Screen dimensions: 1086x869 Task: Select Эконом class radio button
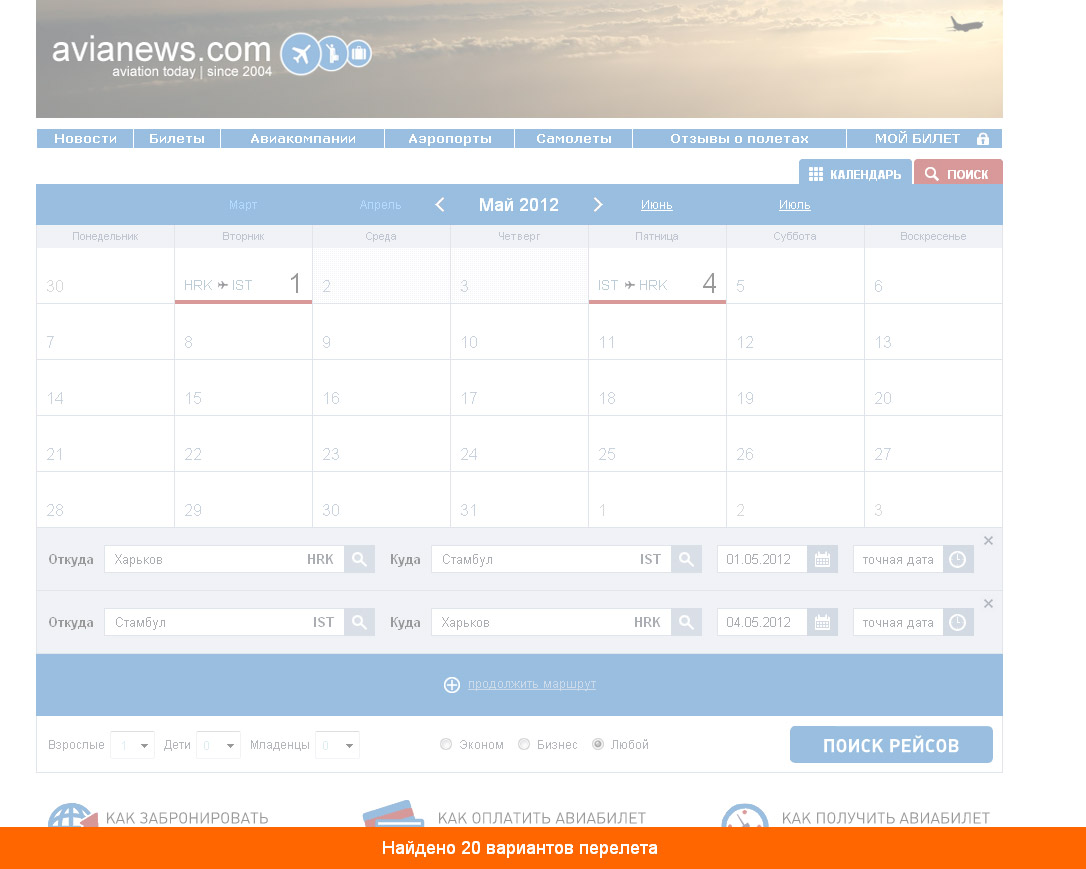pos(446,744)
